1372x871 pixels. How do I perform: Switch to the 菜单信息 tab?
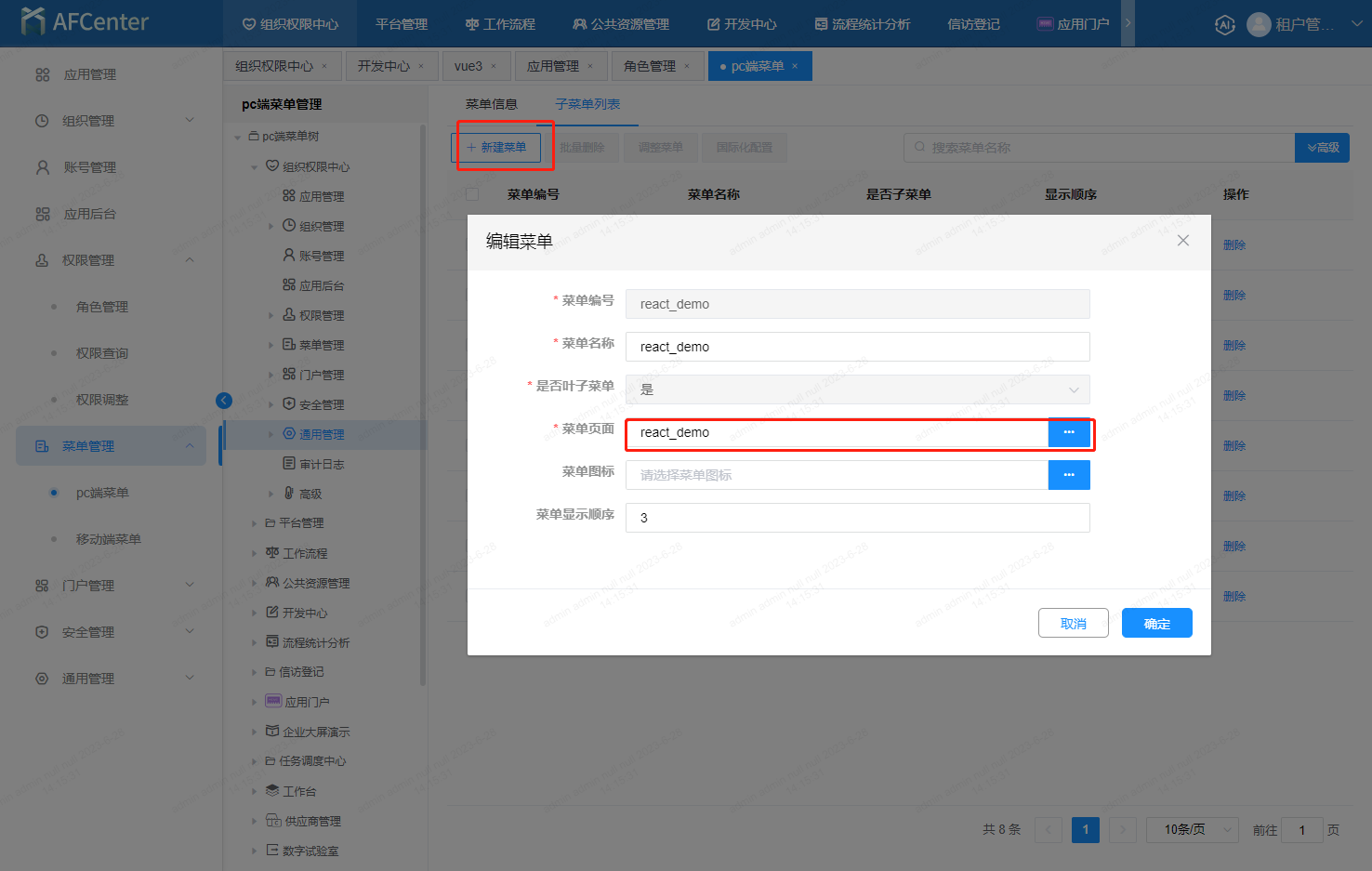pos(491,104)
